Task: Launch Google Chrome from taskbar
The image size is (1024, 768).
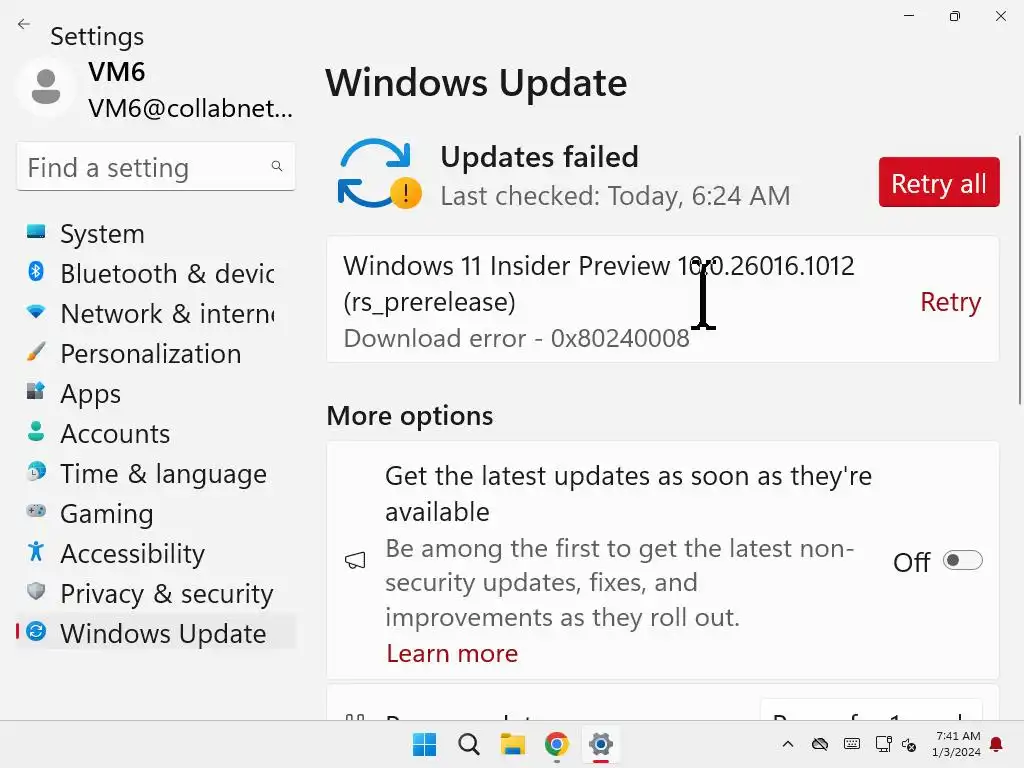Action: (x=556, y=744)
